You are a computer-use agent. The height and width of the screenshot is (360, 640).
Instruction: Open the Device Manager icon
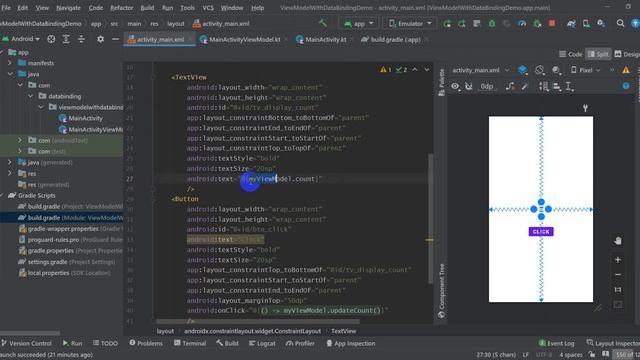(x=586, y=24)
